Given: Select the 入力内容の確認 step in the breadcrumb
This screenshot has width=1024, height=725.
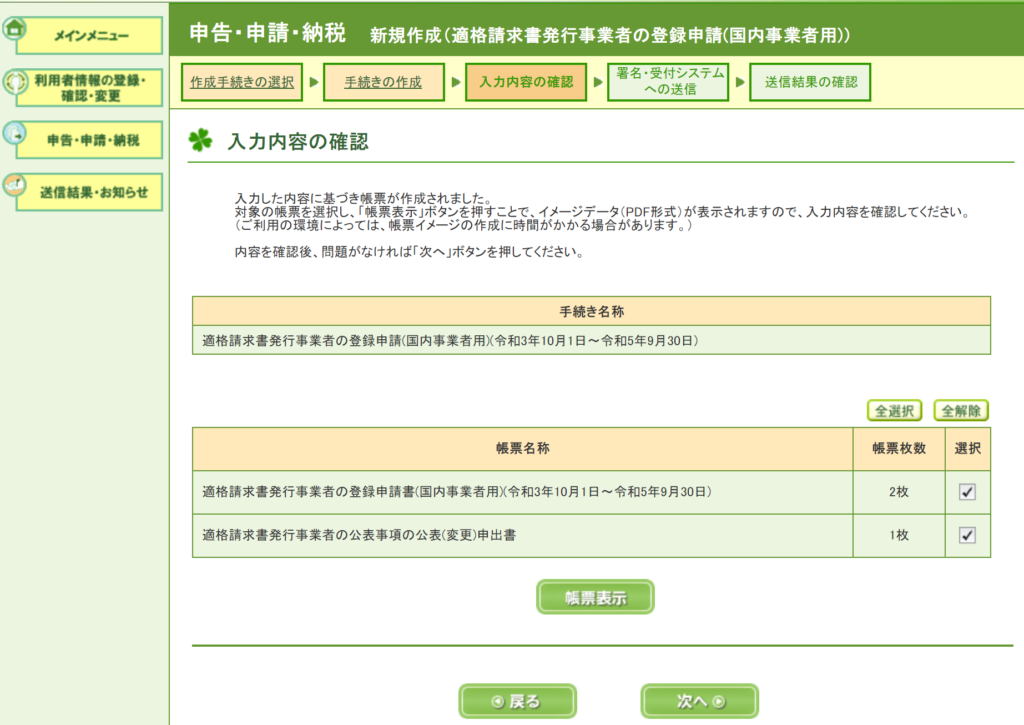Looking at the screenshot, I should point(526,82).
